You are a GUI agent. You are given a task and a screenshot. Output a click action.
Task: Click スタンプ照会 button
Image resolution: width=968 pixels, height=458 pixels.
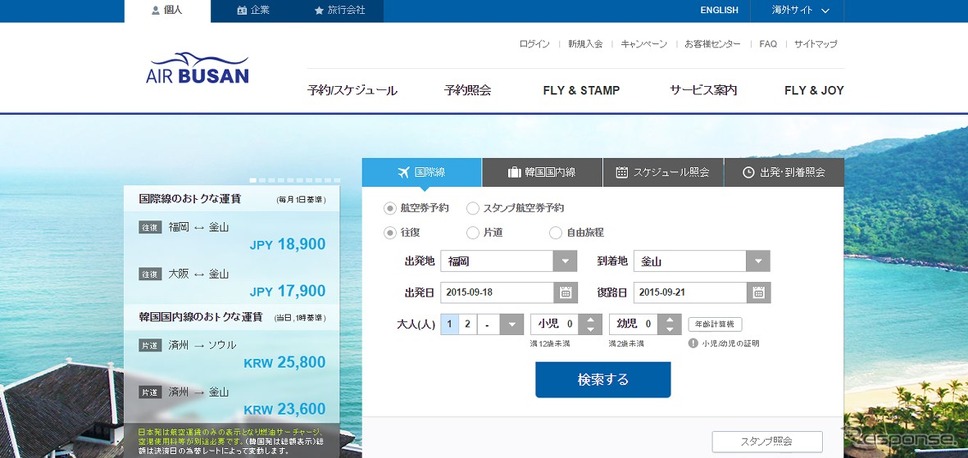[767, 442]
